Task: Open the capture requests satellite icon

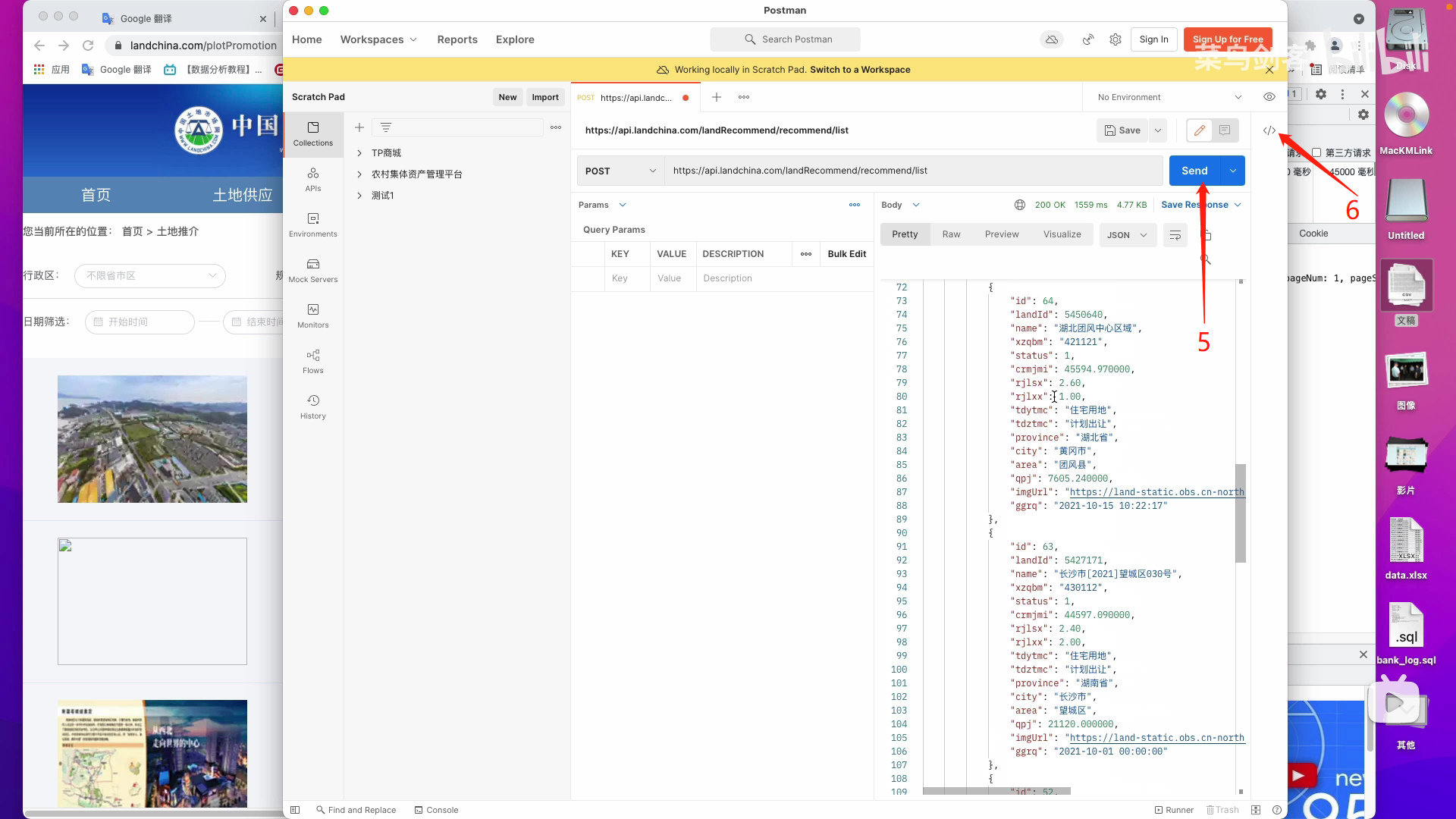Action: click(x=1087, y=39)
